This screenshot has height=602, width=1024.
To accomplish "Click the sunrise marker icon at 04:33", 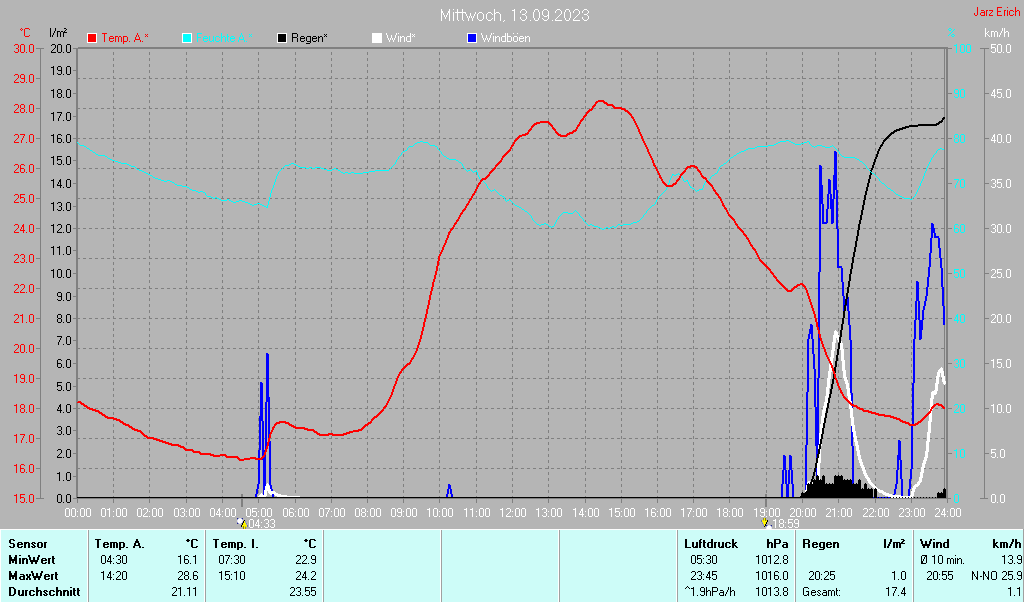I will click(x=241, y=522).
